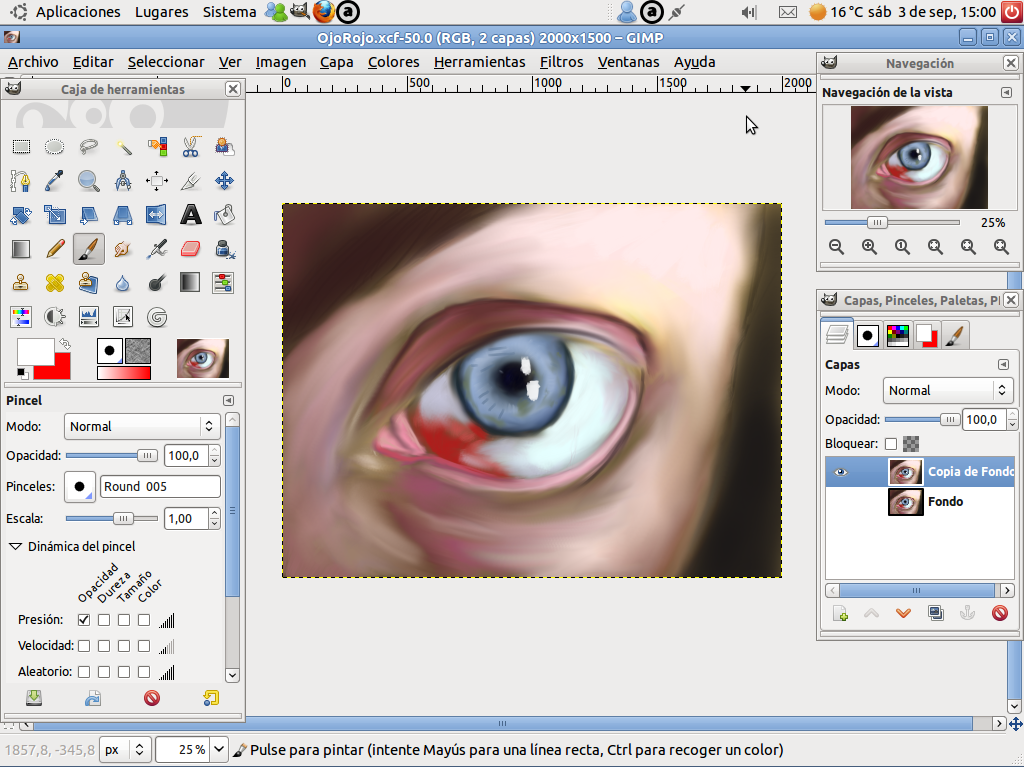The image size is (1024, 768).
Task: Select the Eraser tool
Action: click(190, 248)
